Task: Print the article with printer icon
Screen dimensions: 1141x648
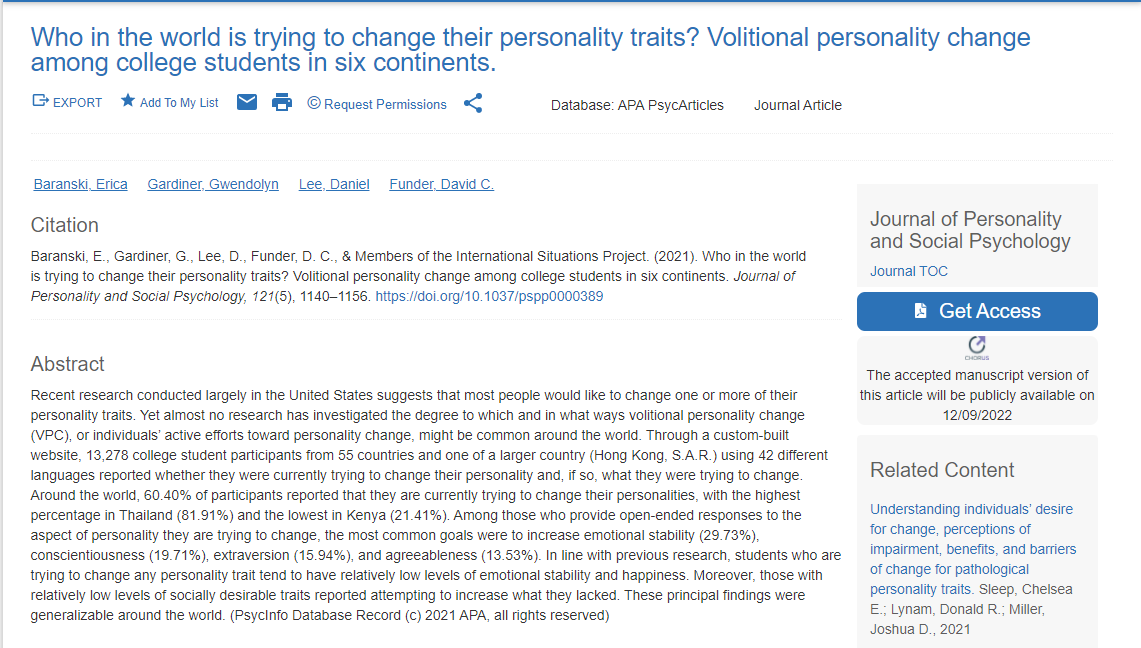Action: click(x=282, y=103)
